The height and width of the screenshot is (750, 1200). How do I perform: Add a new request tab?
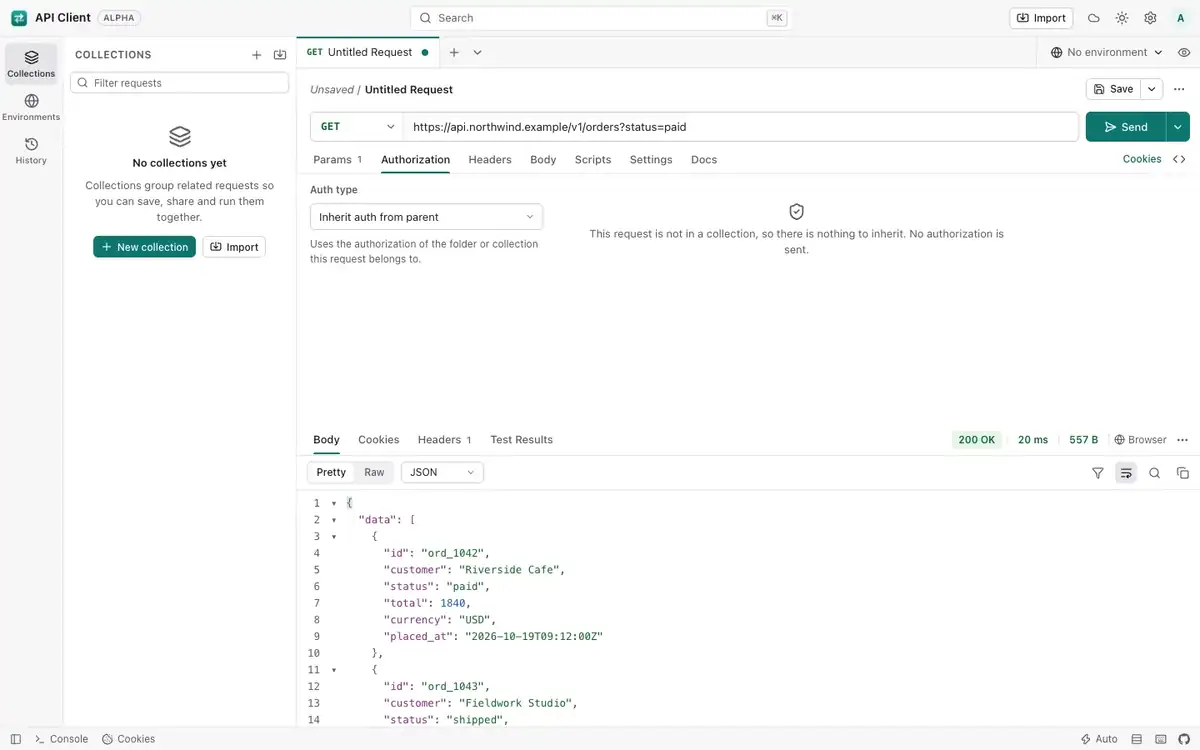(x=454, y=52)
